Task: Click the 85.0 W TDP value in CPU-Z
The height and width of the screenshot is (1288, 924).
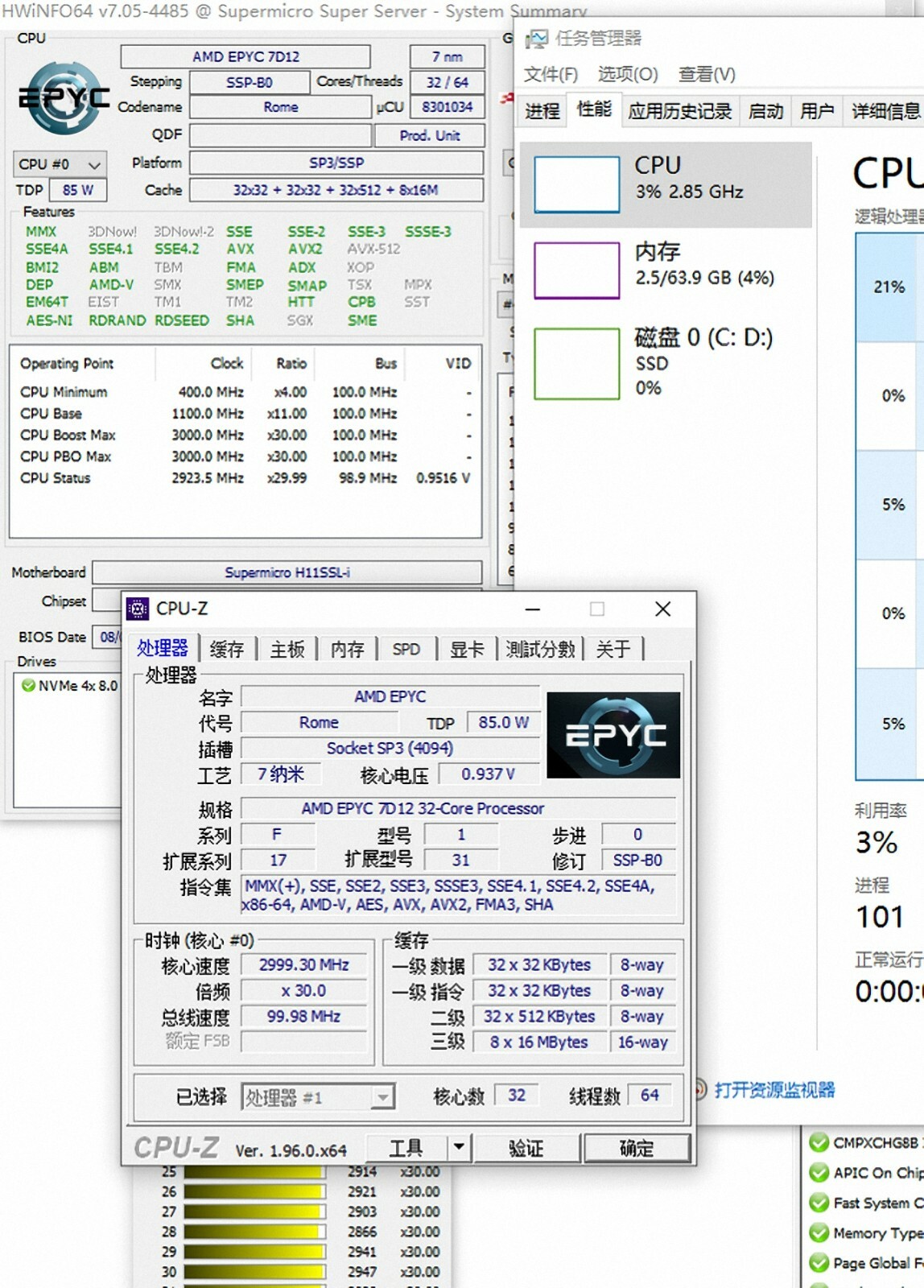Action: click(503, 723)
